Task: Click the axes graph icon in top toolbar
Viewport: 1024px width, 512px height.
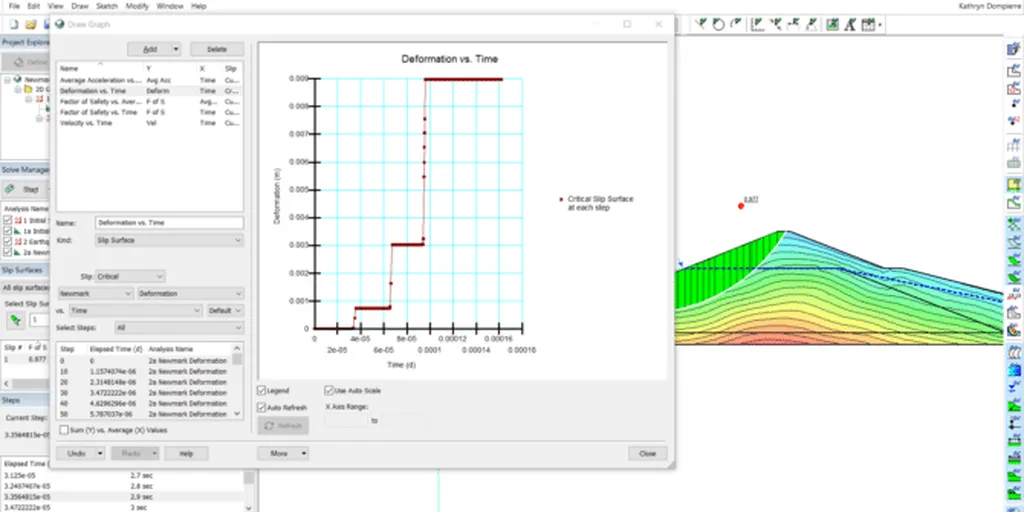Action: pos(758,24)
